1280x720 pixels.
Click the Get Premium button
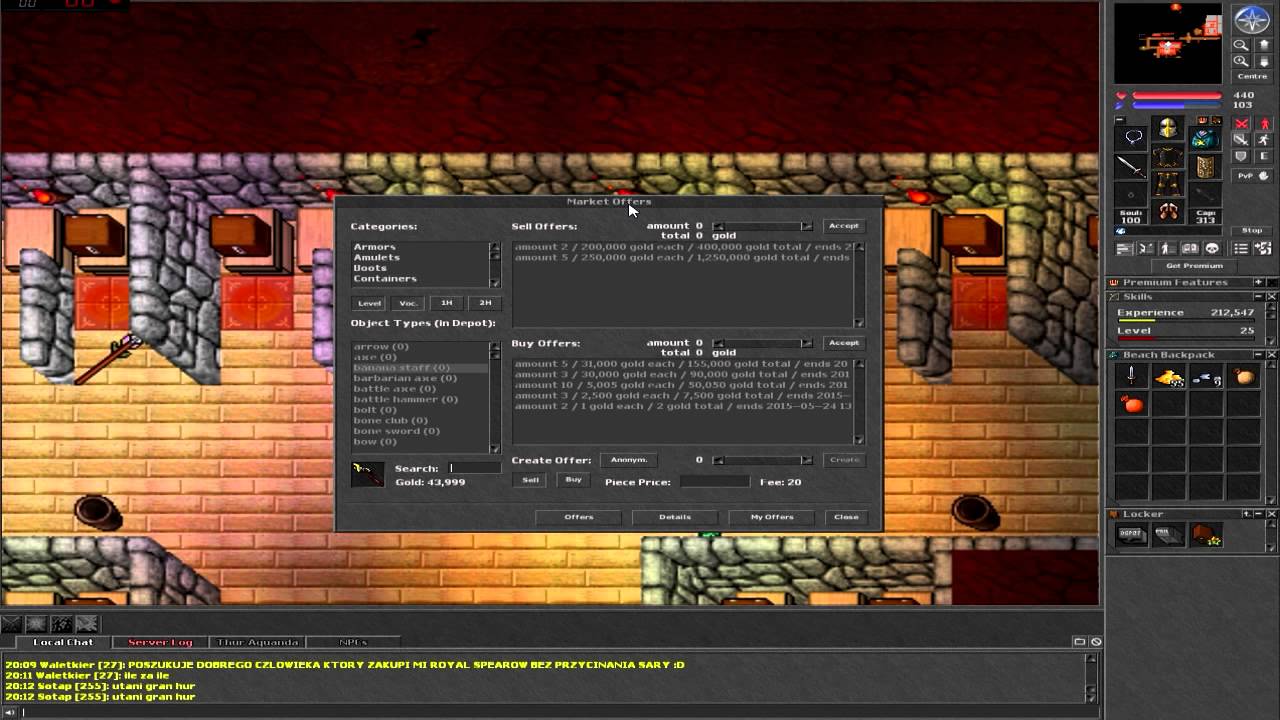(x=1194, y=266)
